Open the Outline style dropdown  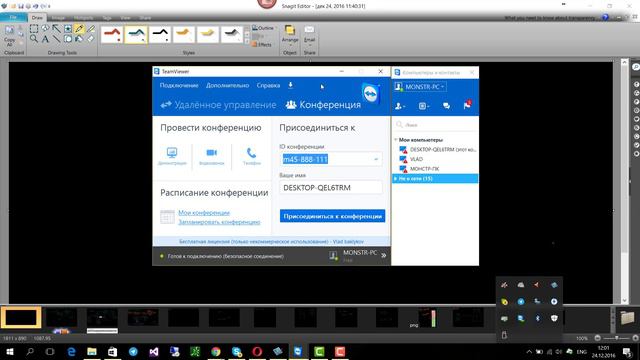click(x=263, y=28)
